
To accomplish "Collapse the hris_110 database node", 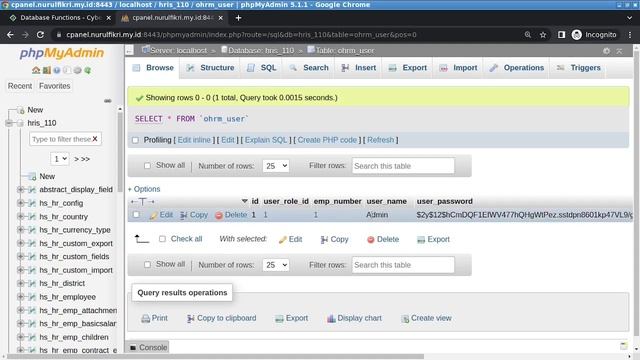I will point(9,123).
